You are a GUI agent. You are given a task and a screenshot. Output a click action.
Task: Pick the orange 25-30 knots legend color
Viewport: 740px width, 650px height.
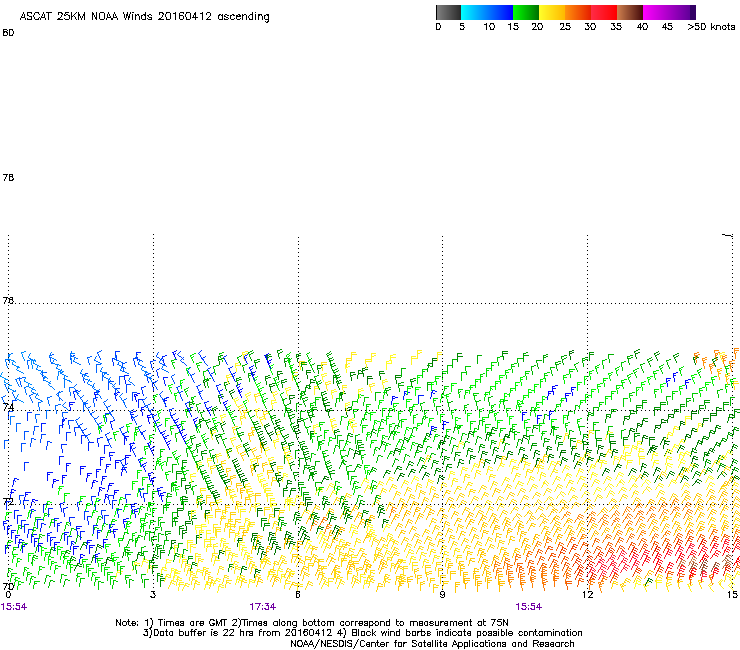click(578, 12)
